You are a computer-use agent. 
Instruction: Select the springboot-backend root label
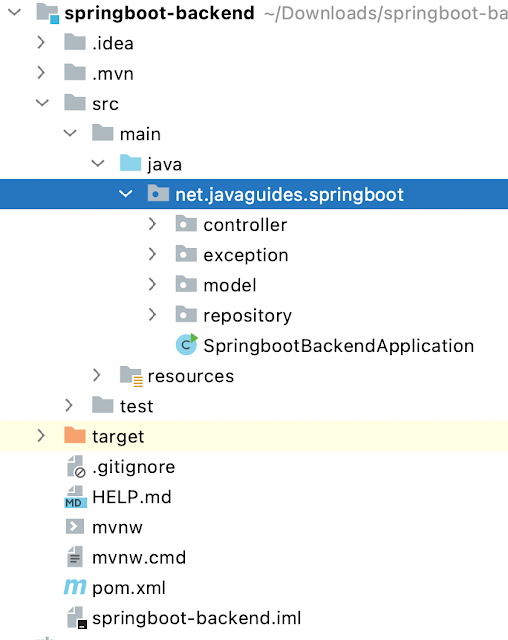(x=160, y=13)
